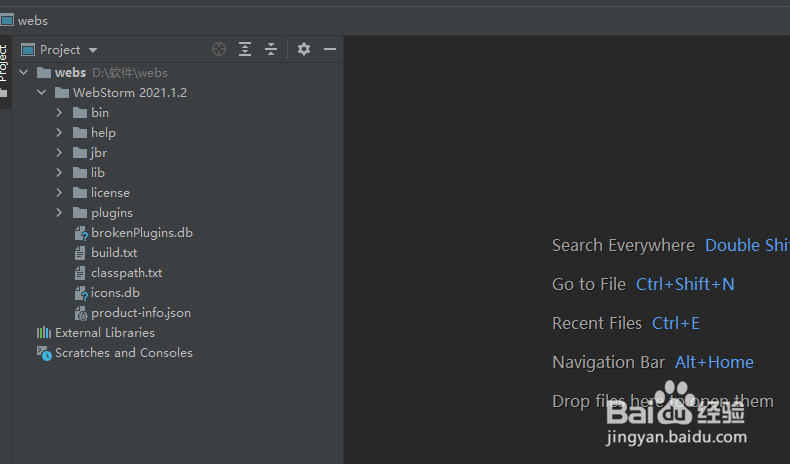Expand the plugins folder chevron
Screen dimensions: 790x464
(59, 213)
